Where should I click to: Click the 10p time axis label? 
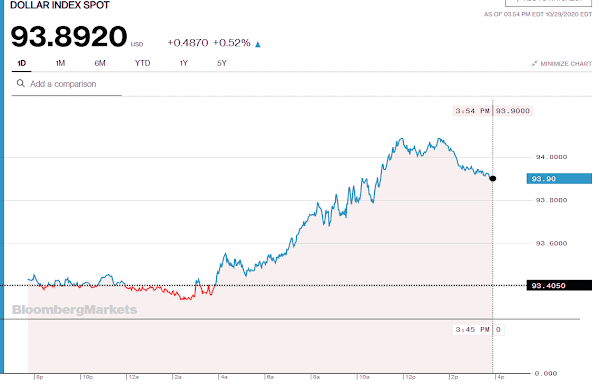88,377
